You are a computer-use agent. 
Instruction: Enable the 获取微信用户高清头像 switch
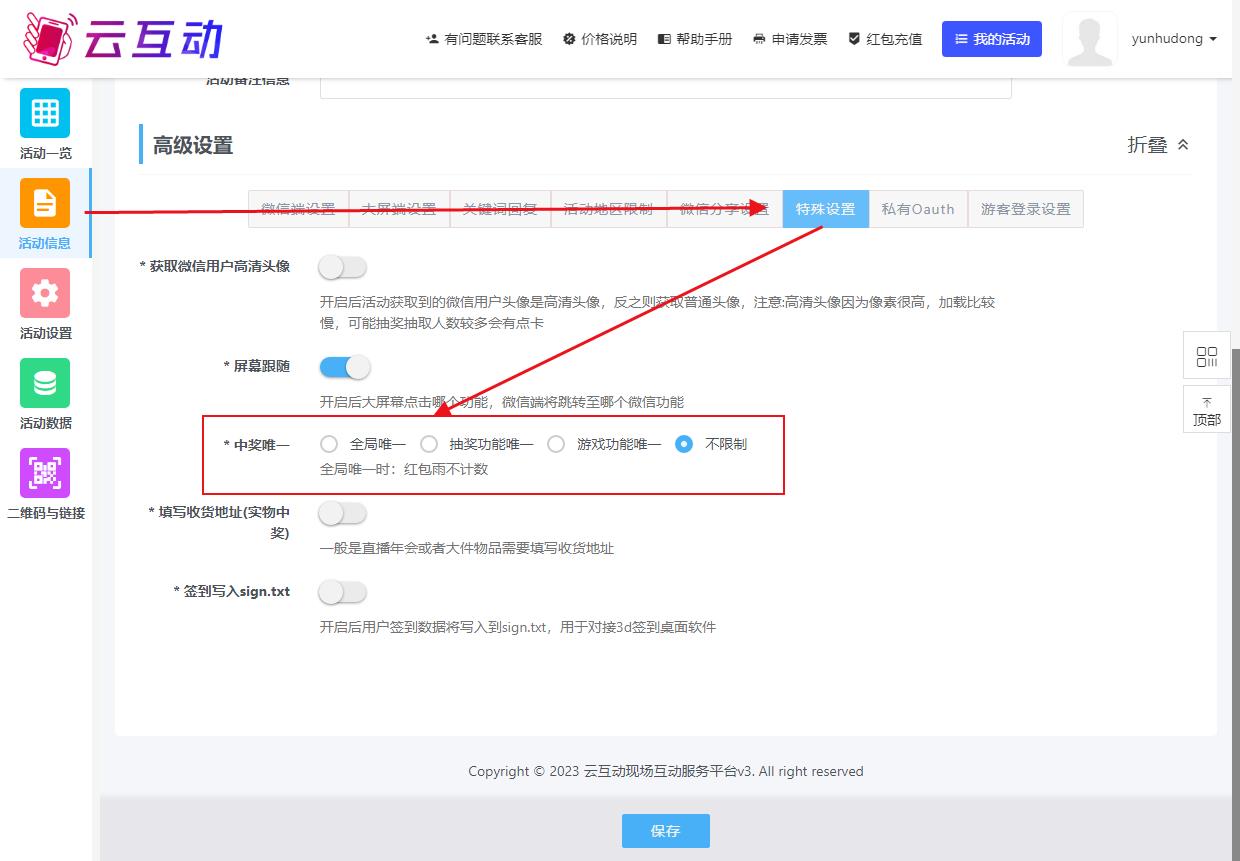click(343, 267)
